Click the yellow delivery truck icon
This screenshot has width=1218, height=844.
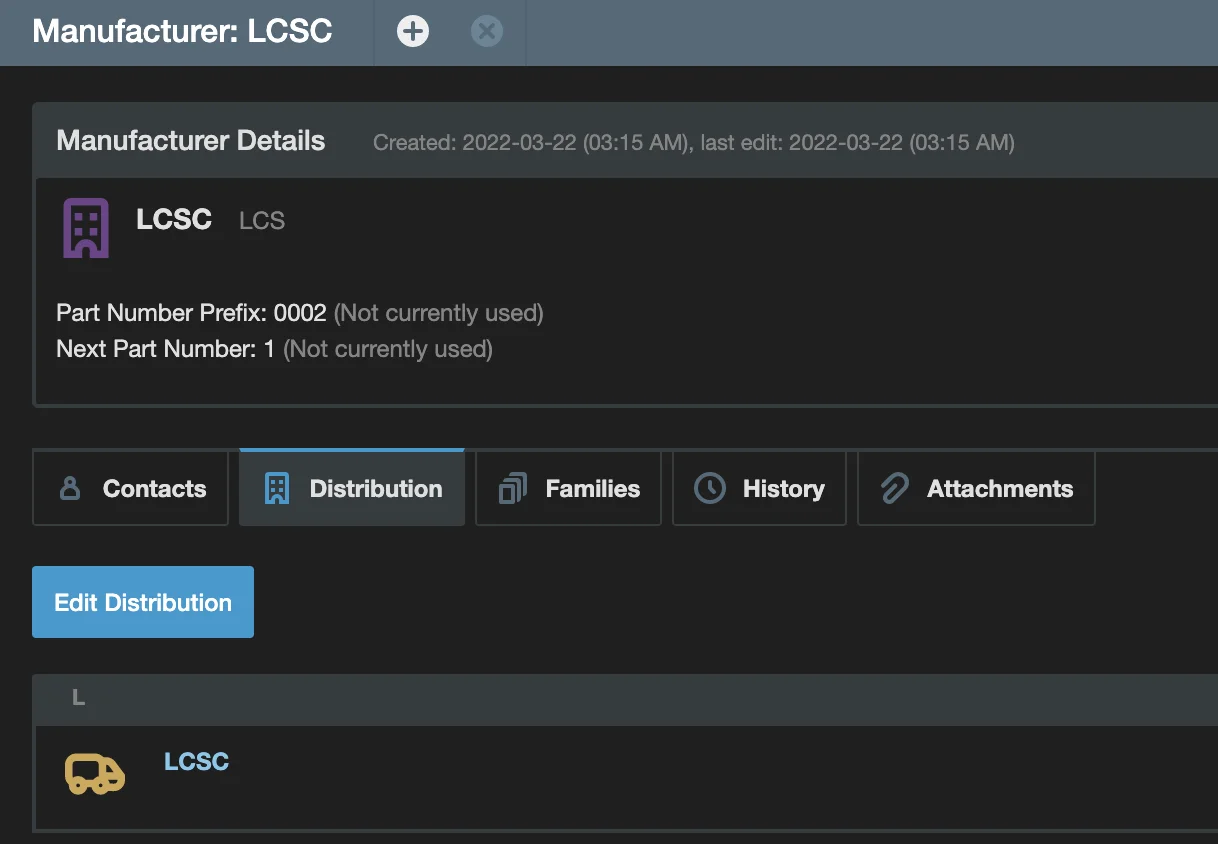pyautogui.click(x=95, y=774)
